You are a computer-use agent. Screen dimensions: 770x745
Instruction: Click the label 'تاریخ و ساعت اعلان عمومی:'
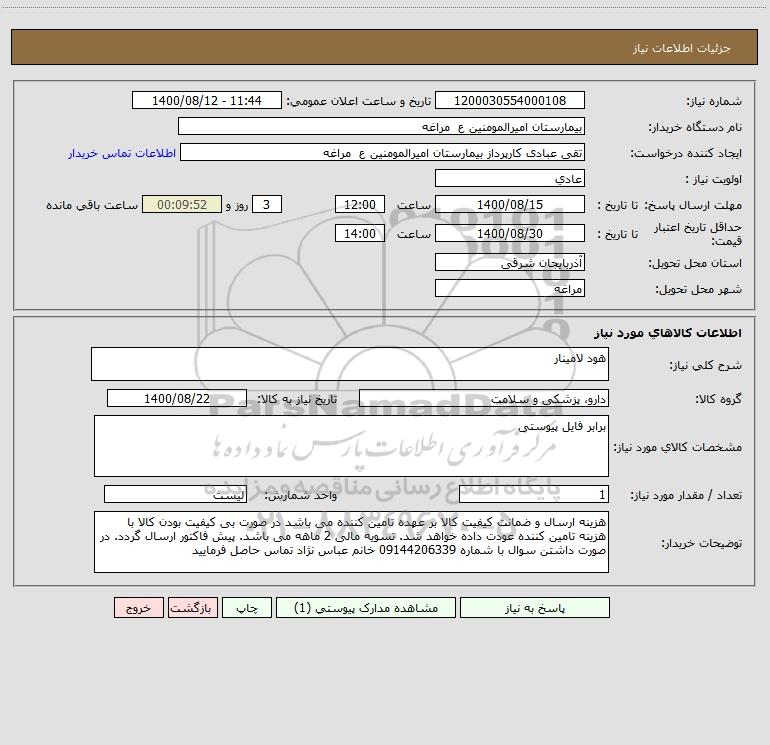pyautogui.click(x=359, y=101)
